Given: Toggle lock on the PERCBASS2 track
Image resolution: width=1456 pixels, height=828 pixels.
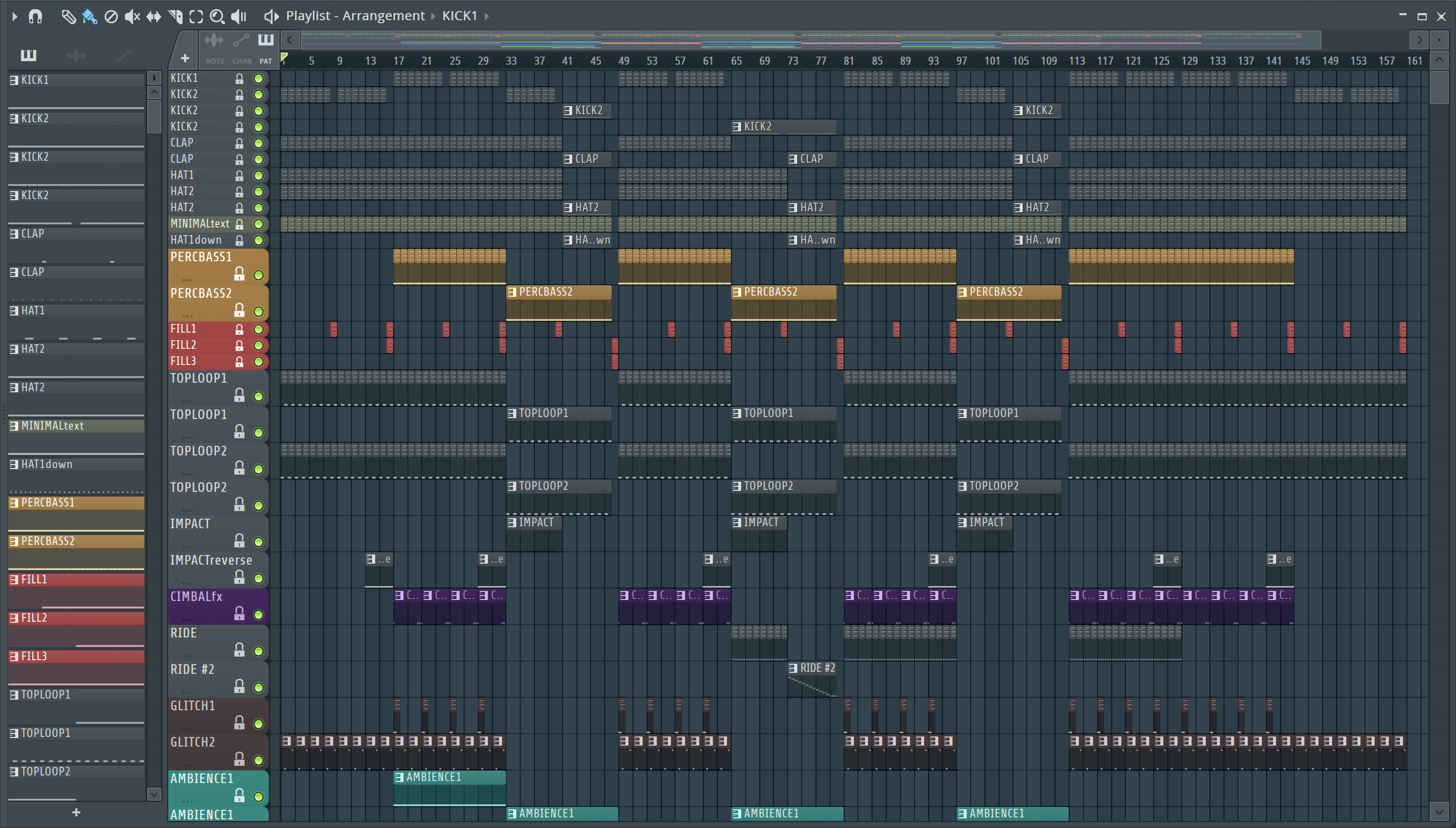Looking at the screenshot, I should tap(240, 310).
